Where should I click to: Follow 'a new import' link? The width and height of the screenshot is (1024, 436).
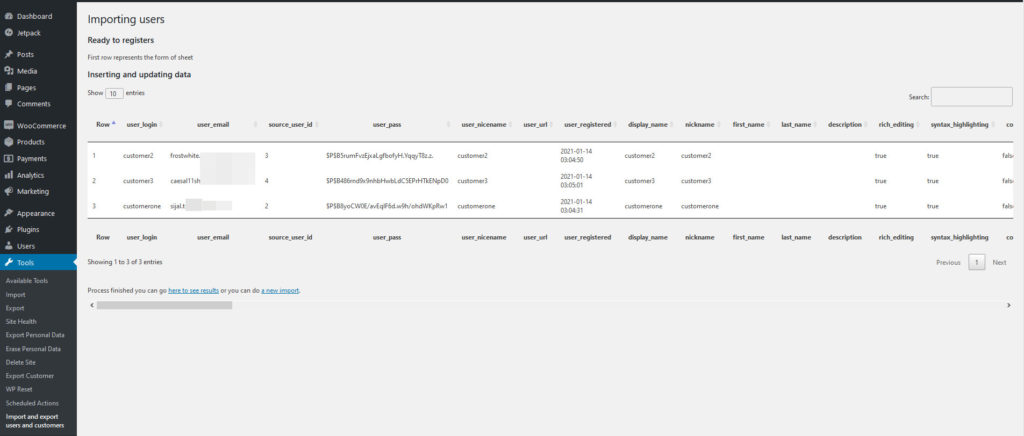tap(280, 290)
